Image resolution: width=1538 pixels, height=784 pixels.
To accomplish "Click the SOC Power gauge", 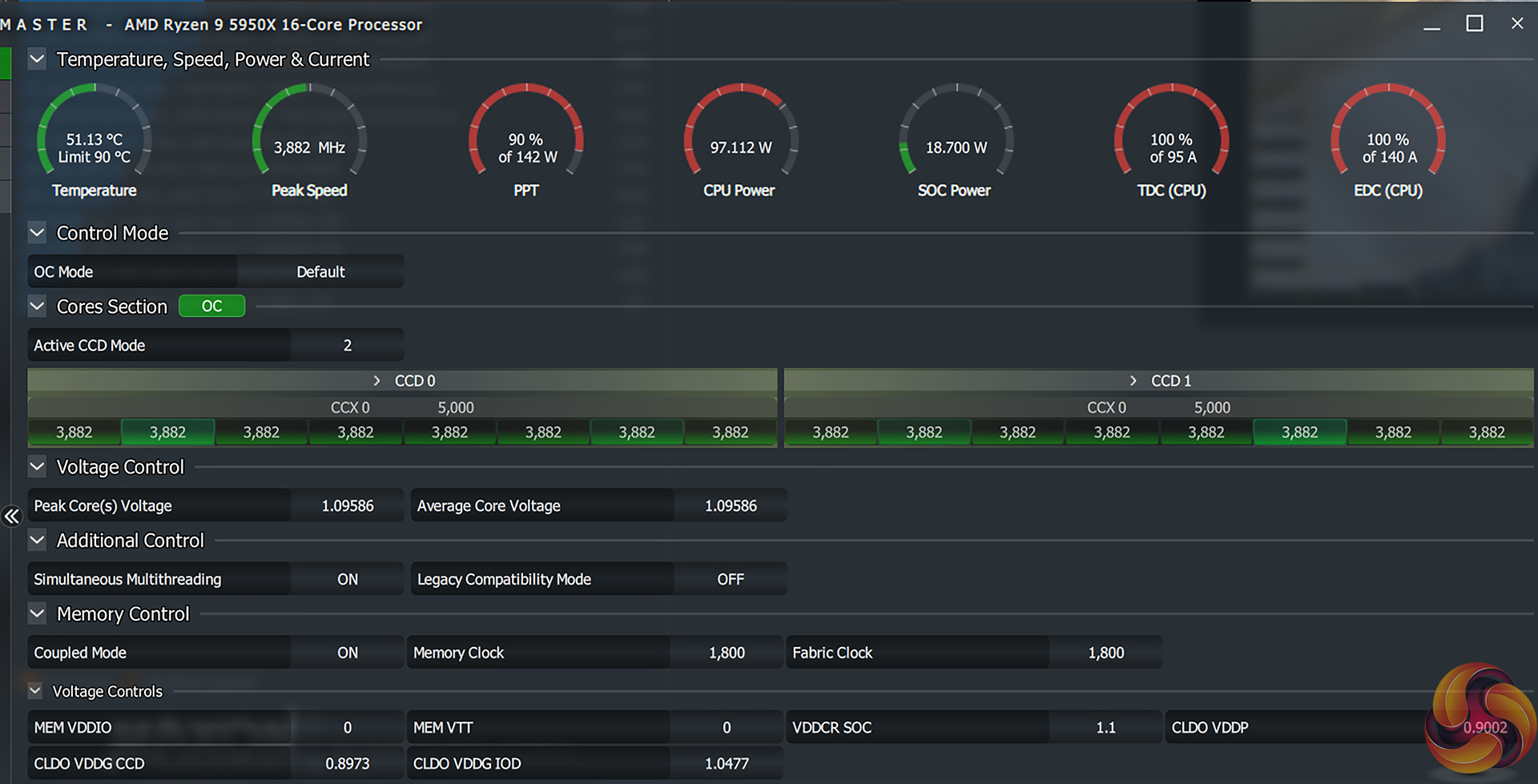I will pyautogui.click(x=956, y=131).
